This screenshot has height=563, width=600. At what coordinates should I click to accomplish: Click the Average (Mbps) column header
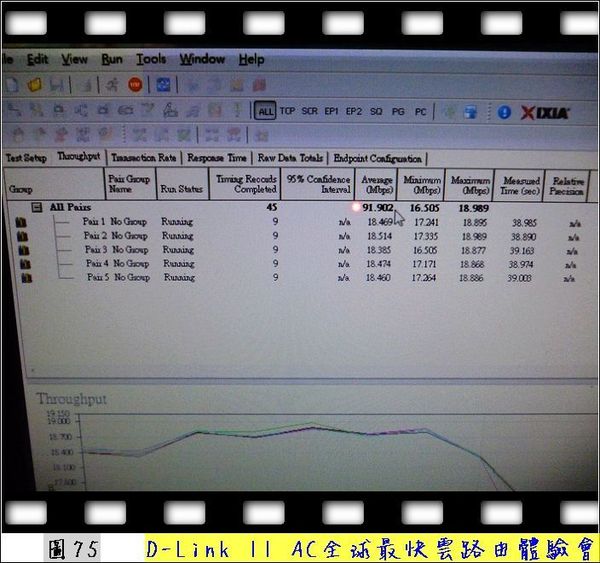pyautogui.click(x=376, y=184)
